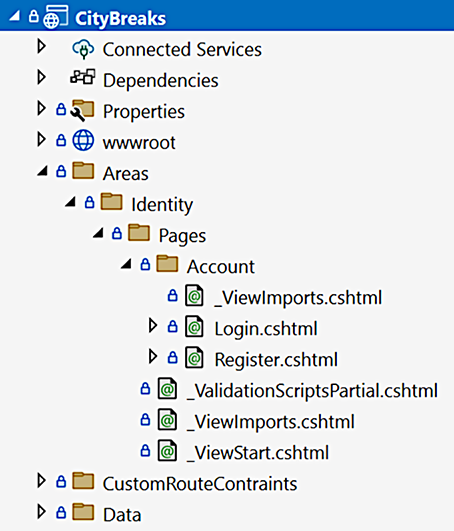
Task: Click the Properties wrench folder icon
Action: [82, 110]
